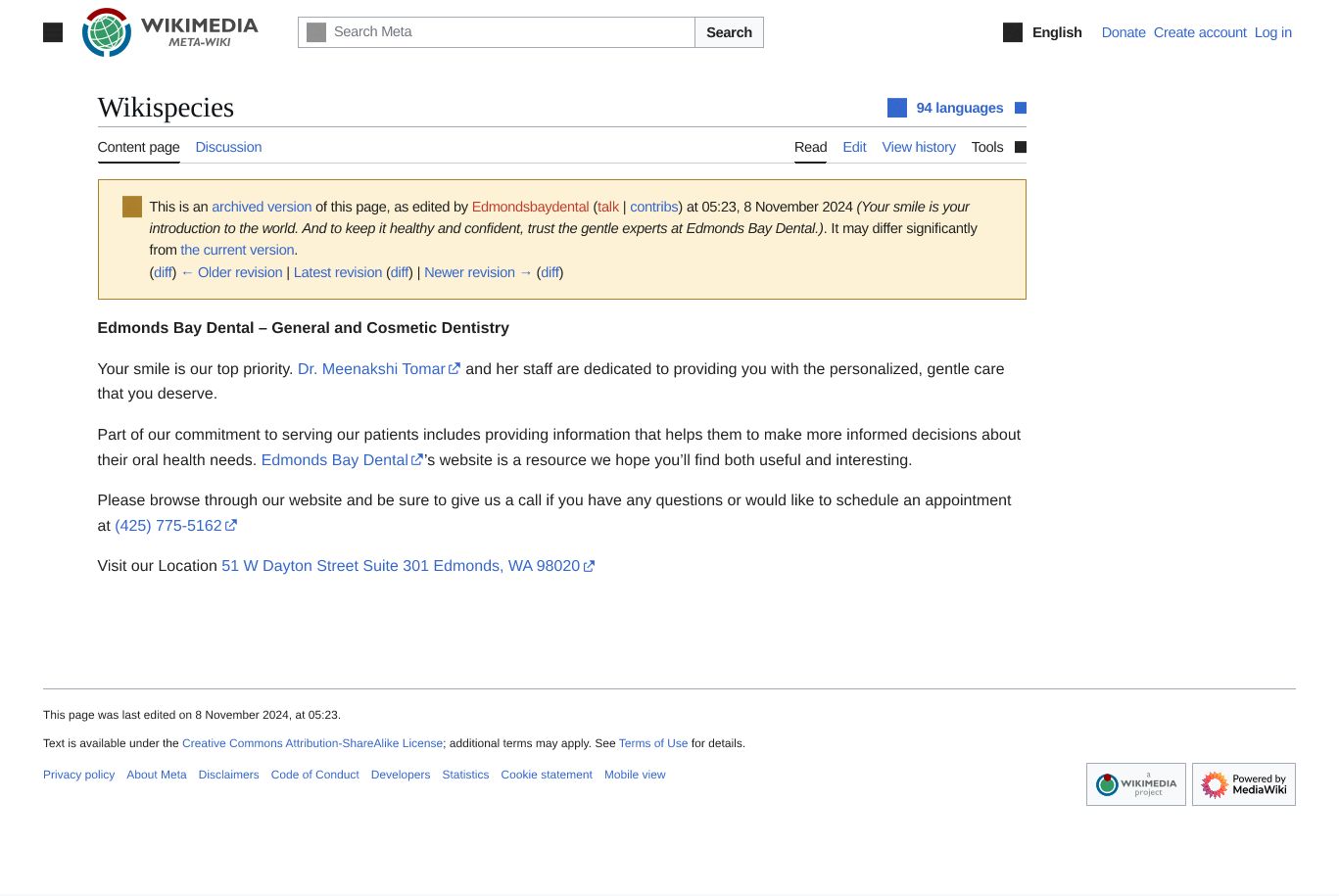Switch to the Discussion tab
Viewport: 1339px width, 896px height.
[228, 147]
